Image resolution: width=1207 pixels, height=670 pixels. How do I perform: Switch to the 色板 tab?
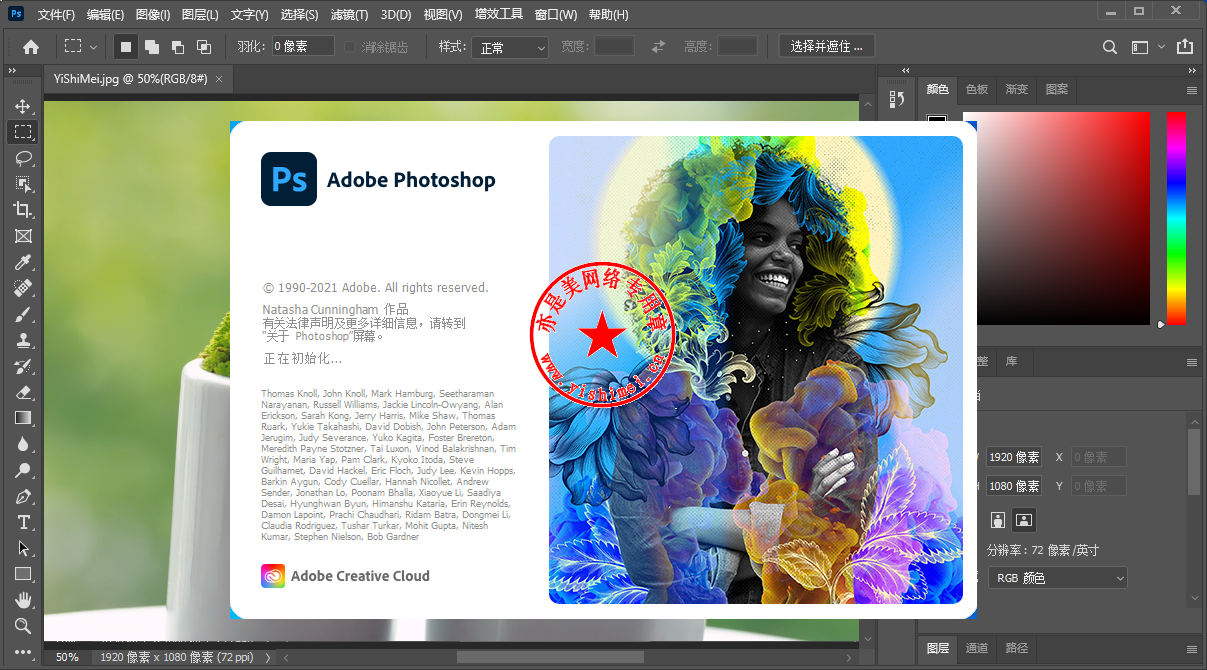(976, 89)
